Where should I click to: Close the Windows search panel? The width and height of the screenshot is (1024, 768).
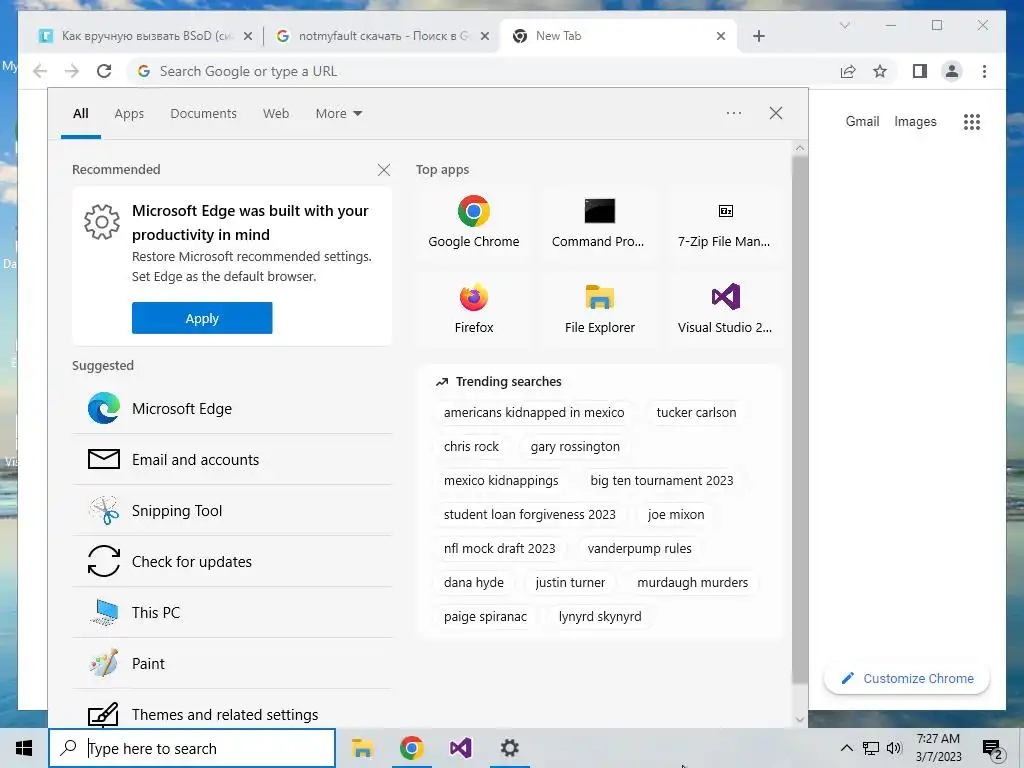(x=775, y=113)
